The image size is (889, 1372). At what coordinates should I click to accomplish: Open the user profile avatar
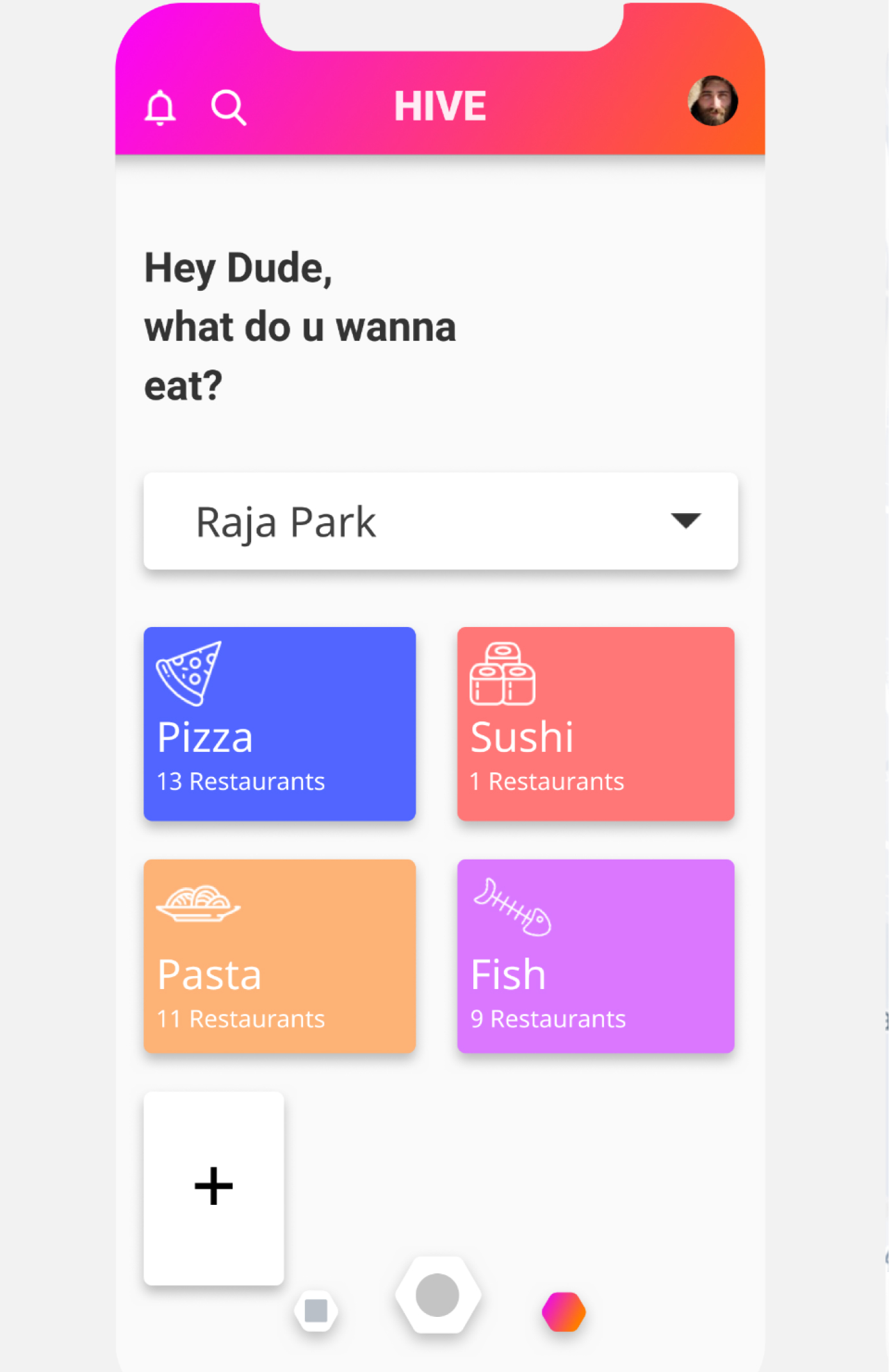[713, 101]
